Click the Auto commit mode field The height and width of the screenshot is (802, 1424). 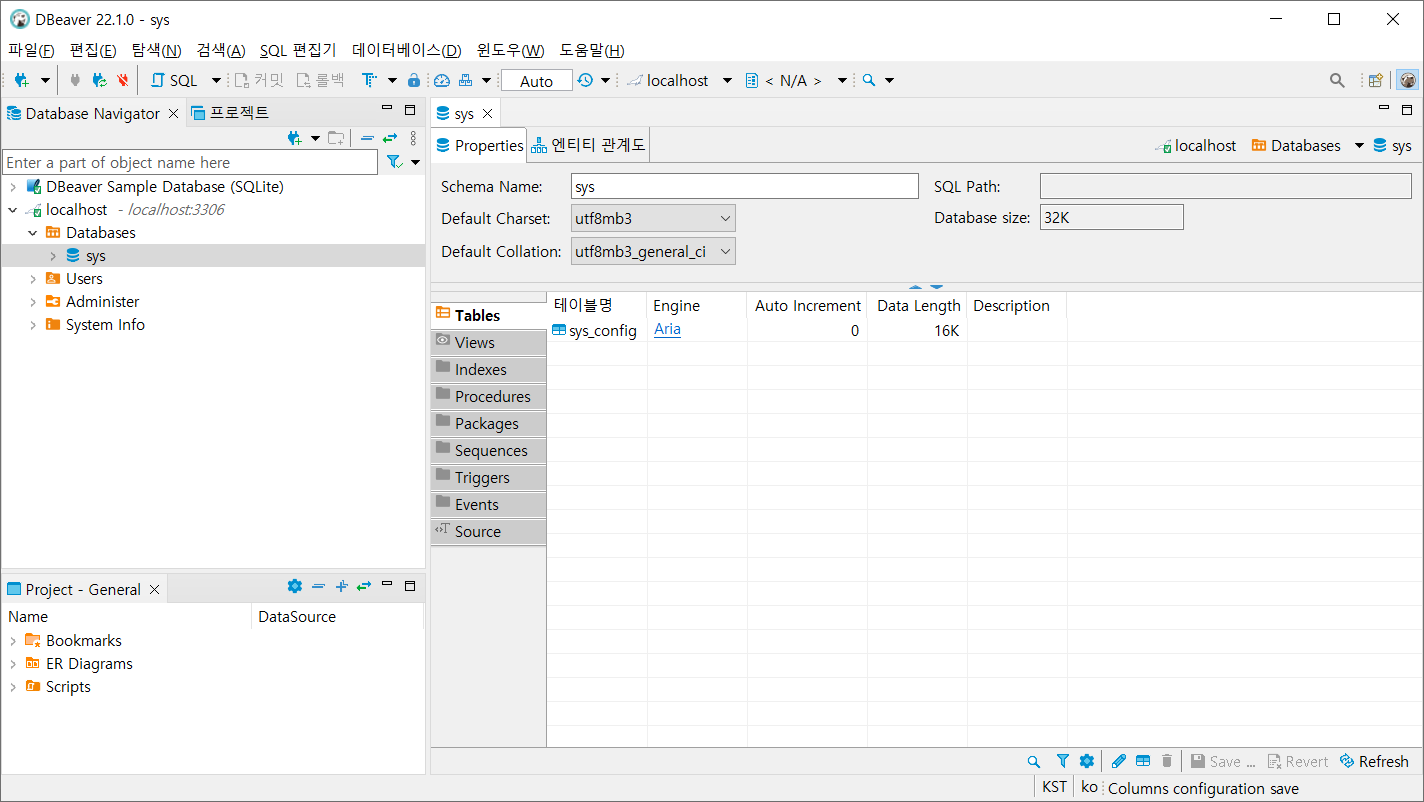[536, 81]
